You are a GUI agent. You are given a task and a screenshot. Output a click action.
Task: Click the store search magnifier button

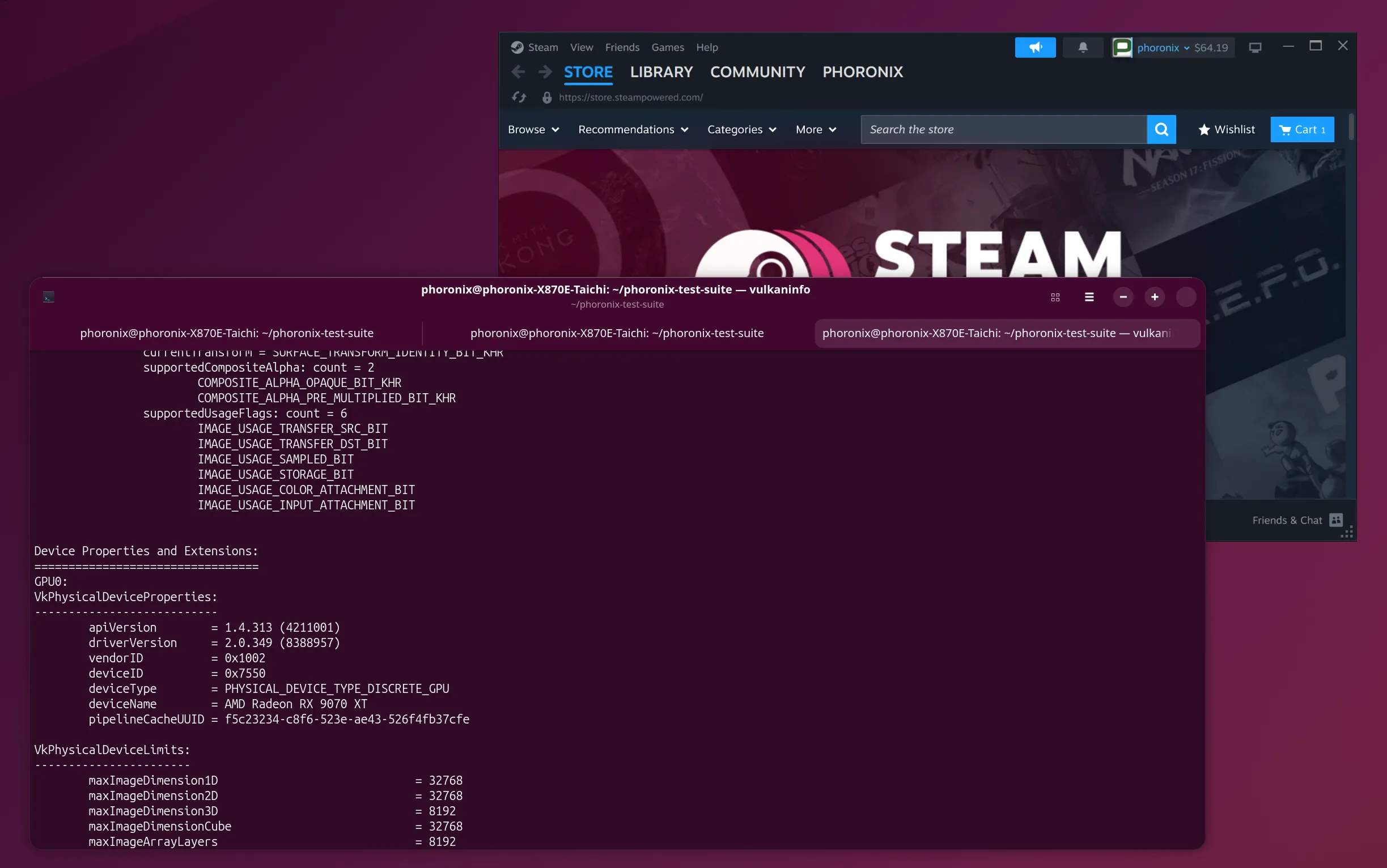pos(1161,129)
